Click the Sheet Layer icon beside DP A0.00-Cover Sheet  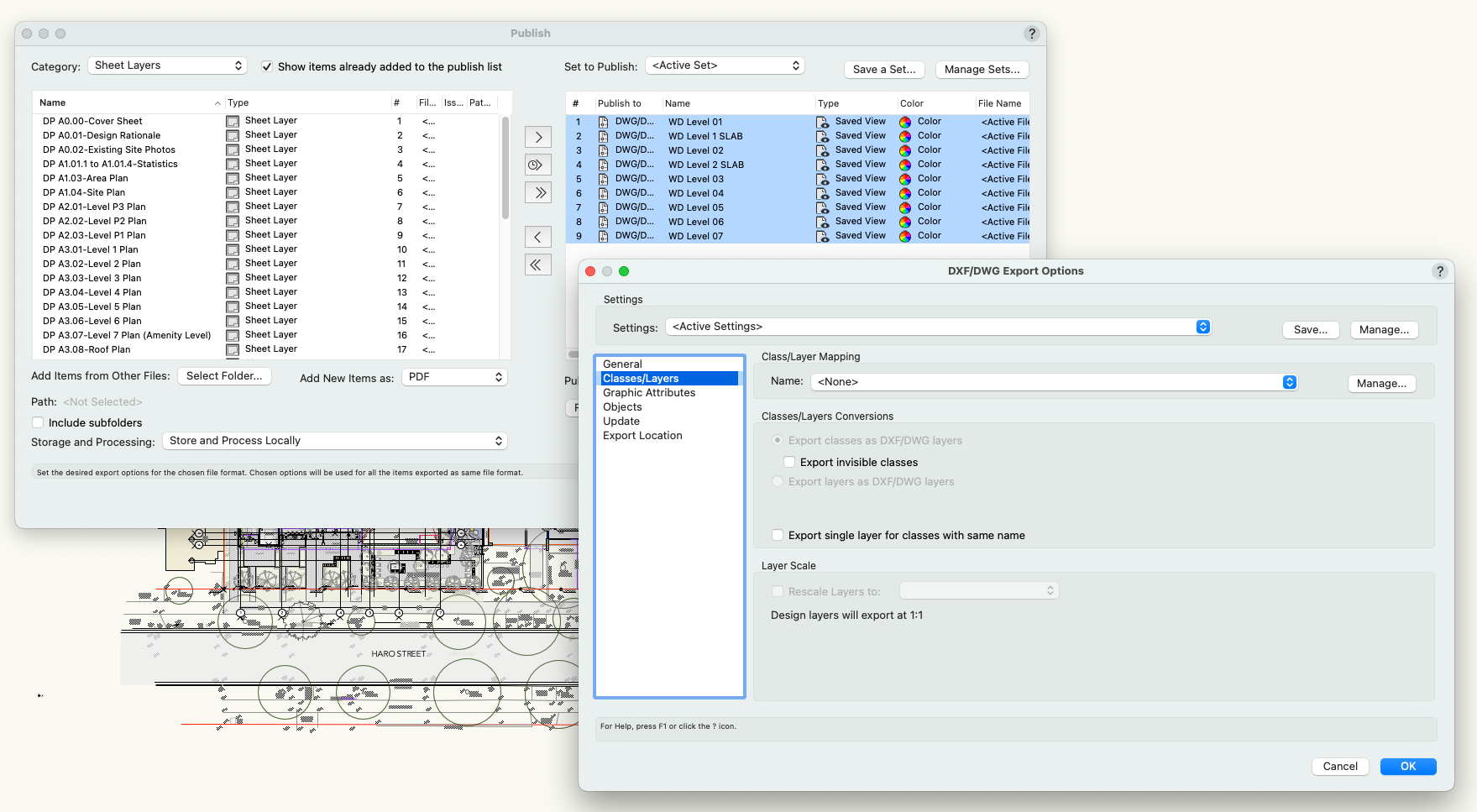(x=232, y=121)
